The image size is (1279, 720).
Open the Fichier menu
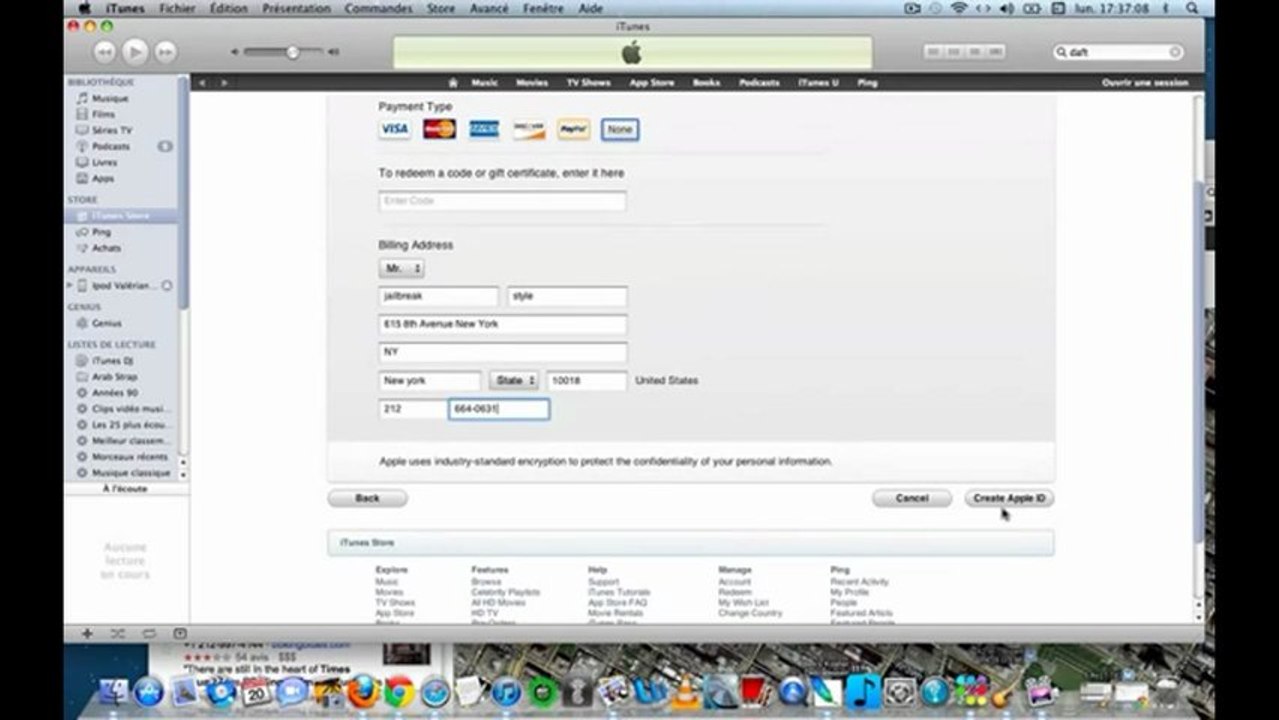click(177, 8)
